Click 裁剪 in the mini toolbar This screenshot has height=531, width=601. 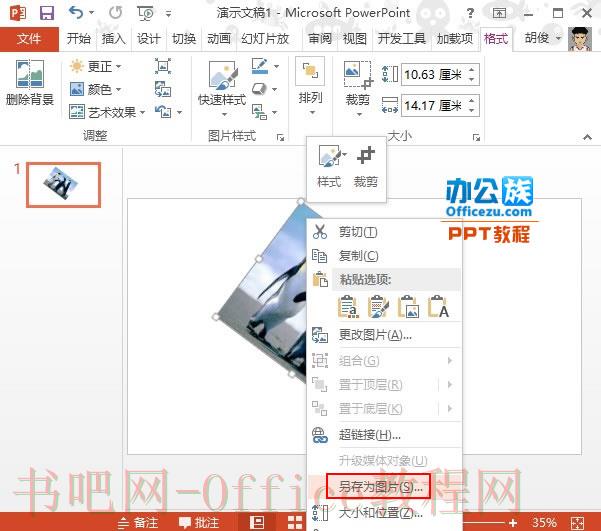366,167
